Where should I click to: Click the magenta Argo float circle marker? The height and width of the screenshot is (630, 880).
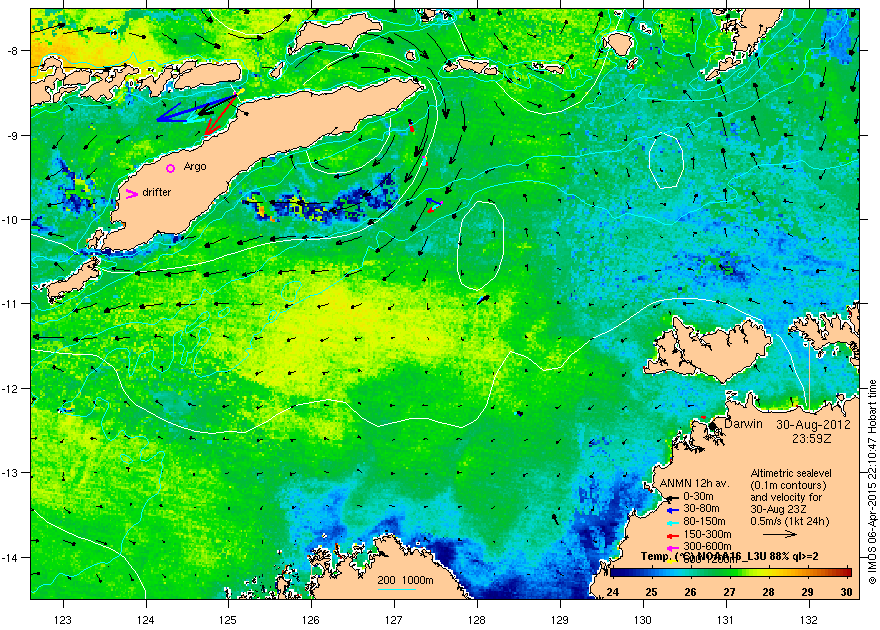(x=171, y=168)
